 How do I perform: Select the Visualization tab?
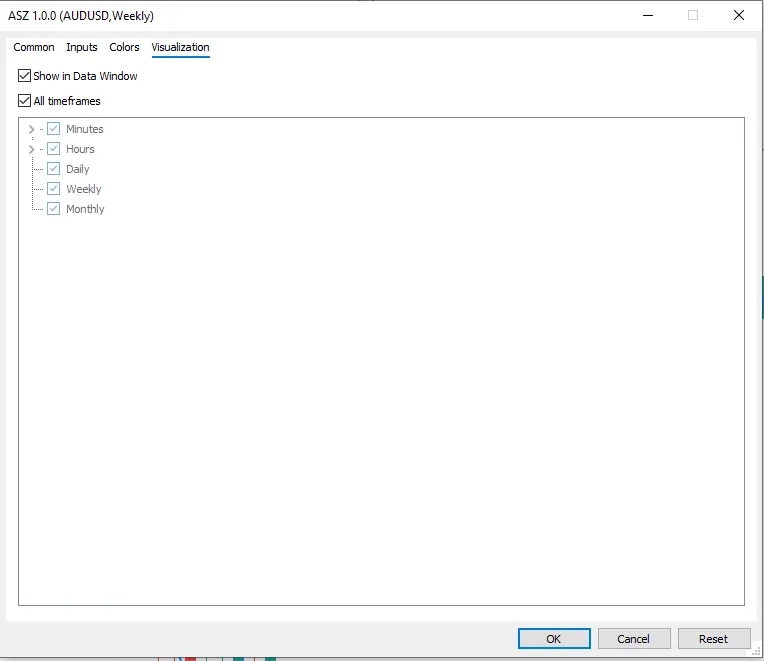click(180, 47)
